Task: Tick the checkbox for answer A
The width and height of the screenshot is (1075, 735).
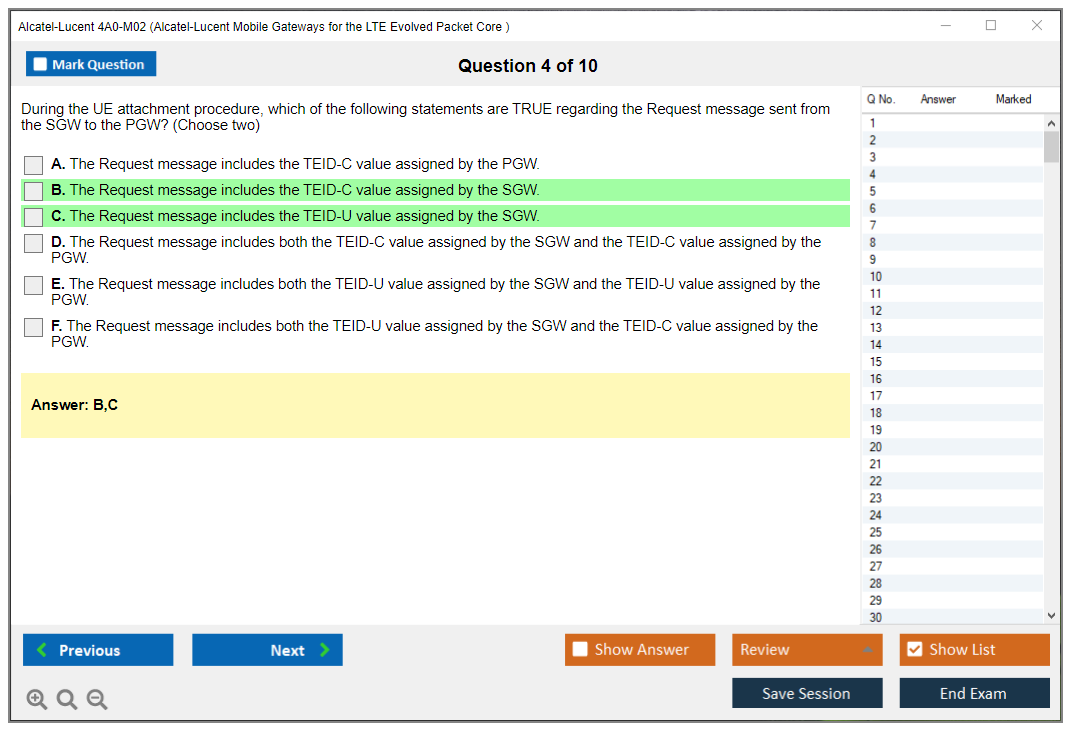Action: pos(34,165)
